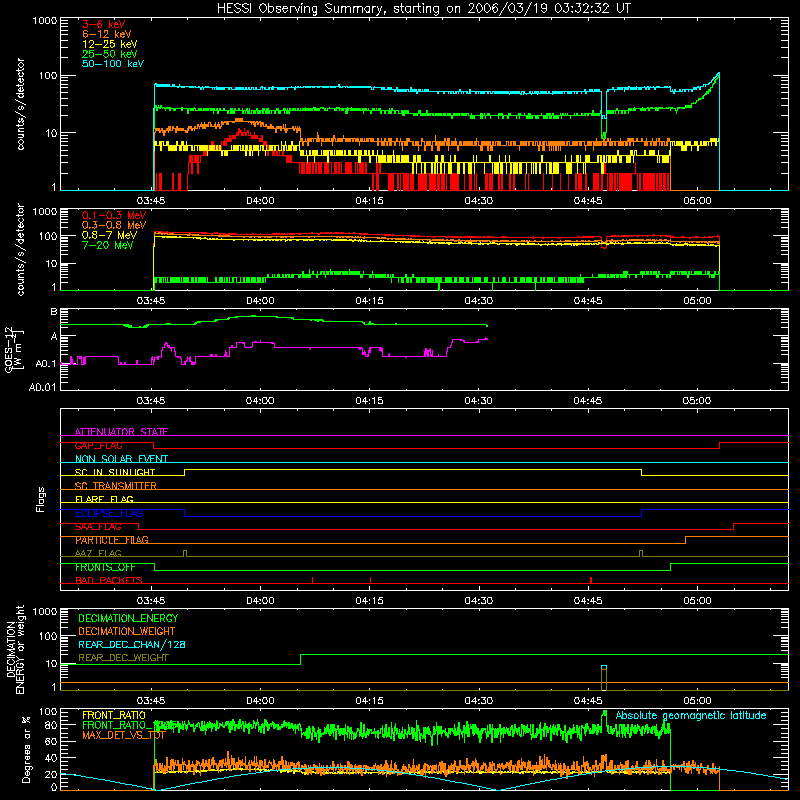Click the 05:00 tick under GOES plot

tap(697, 401)
